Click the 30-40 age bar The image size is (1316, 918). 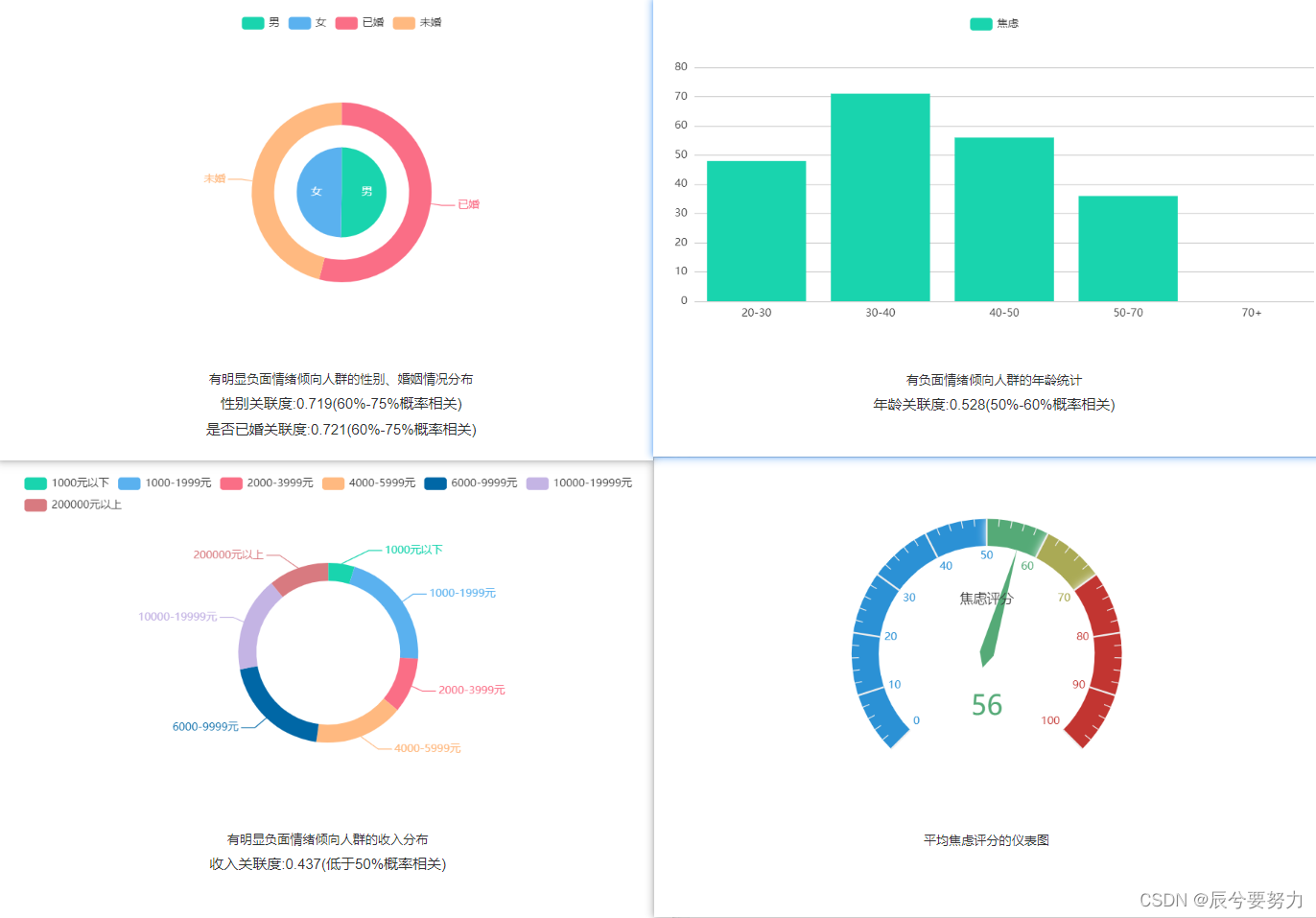[x=880, y=198]
